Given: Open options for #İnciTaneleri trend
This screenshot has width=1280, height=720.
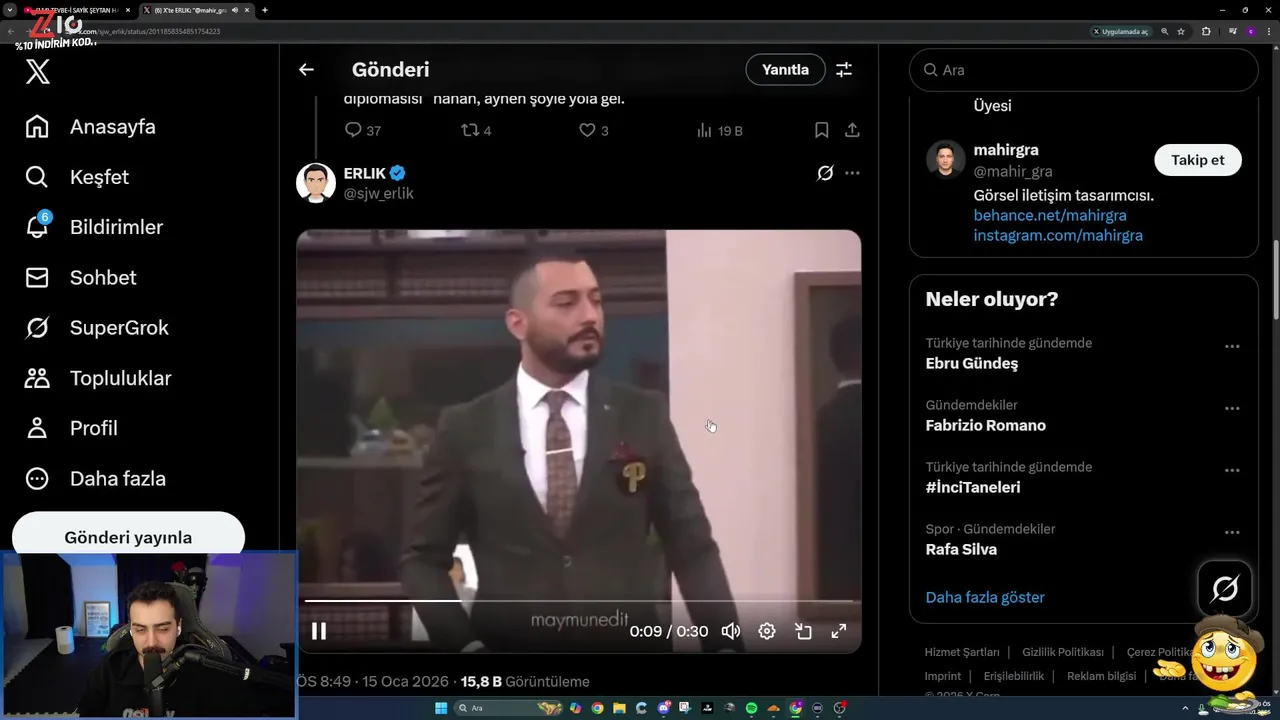Looking at the screenshot, I should click(x=1232, y=471).
